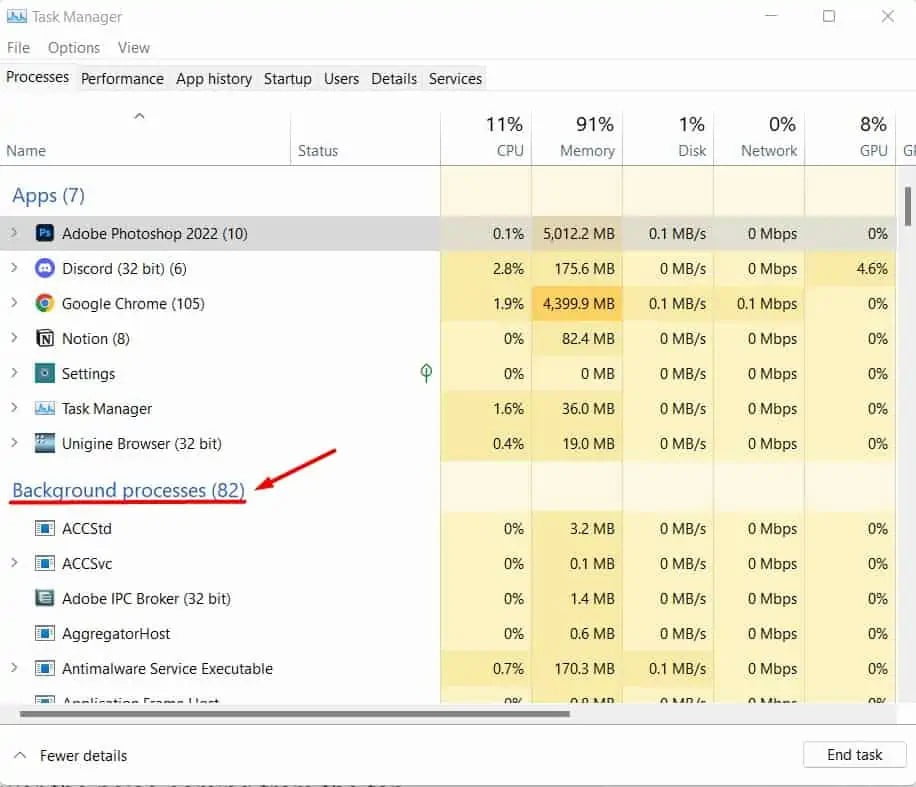The image size is (916, 787).
Task: Click the Fewer details link
Action: pyautogui.click(x=83, y=755)
